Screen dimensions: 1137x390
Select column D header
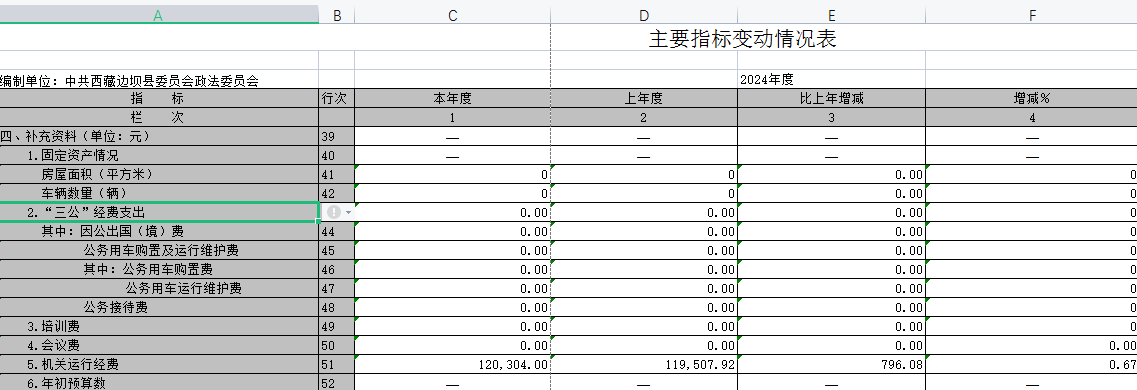pyautogui.click(x=644, y=15)
